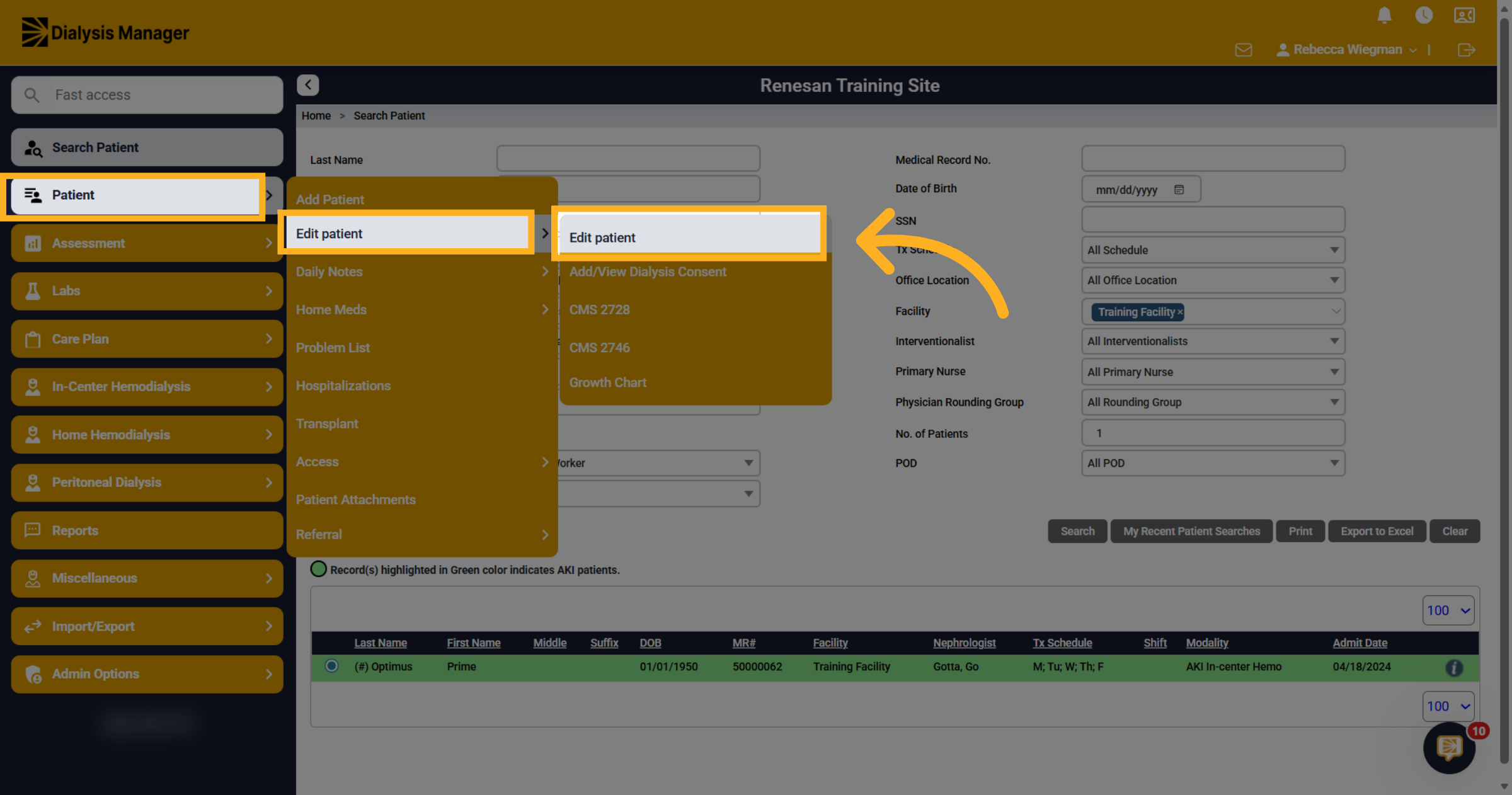Click the Export to Excel button
Image resolution: width=1512 pixels, height=795 pixels.
tap(1377, 531)
